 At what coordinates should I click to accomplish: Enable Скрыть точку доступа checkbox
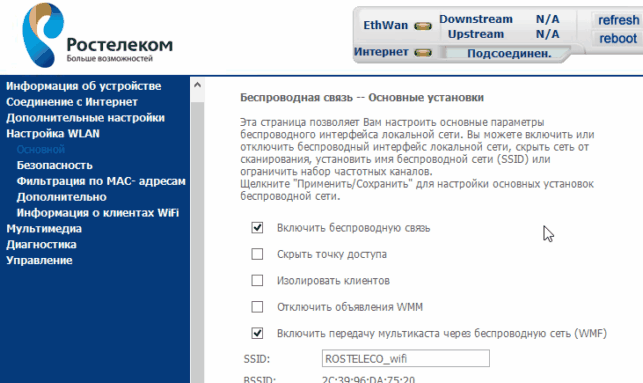click(x=257, y=254)
